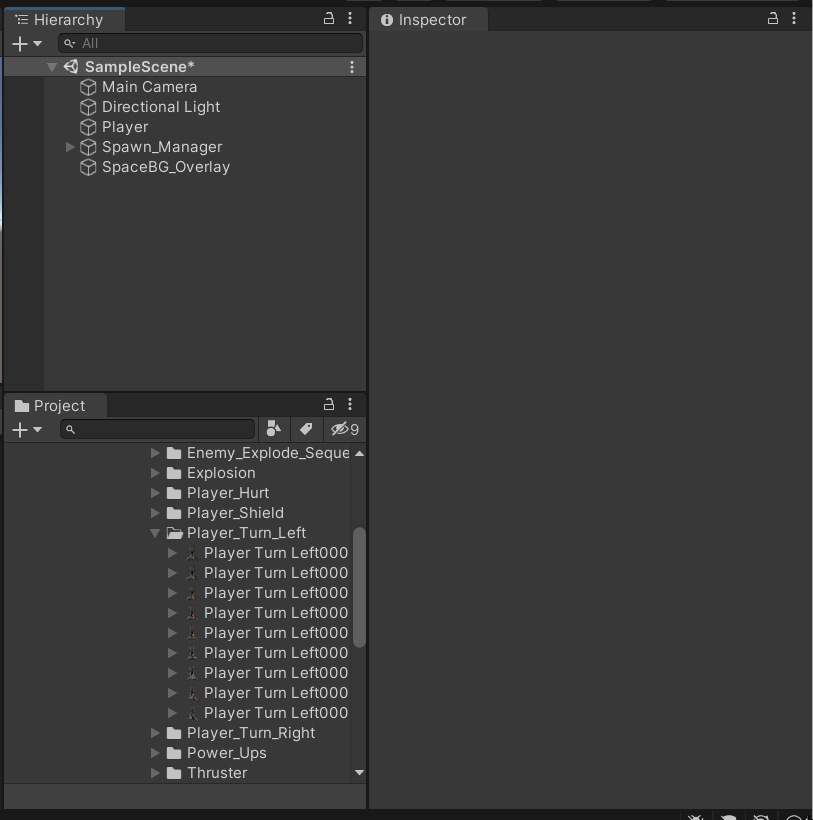
Task: Switch to the Hierarchy tab
Action: coord(64,20)
